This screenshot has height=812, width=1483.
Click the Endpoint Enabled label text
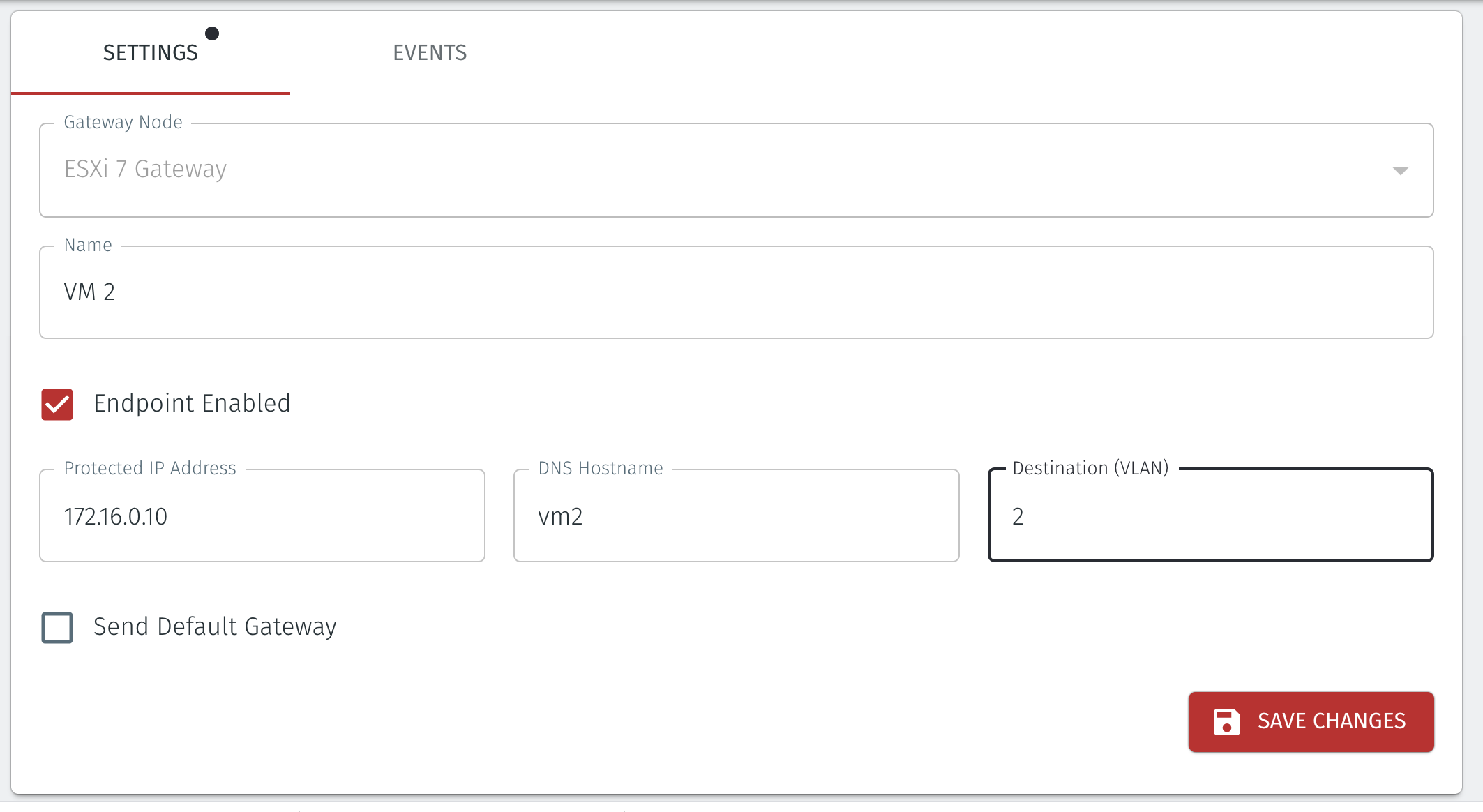(192, 404)
